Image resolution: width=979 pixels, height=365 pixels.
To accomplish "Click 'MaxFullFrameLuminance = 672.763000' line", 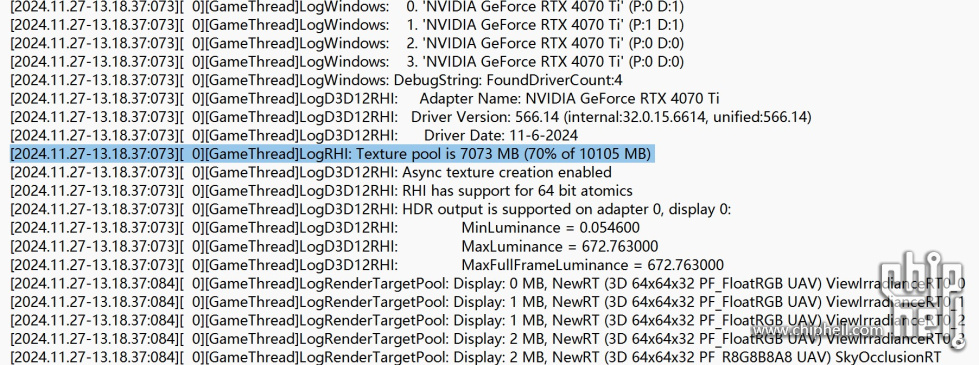I will 367,265.
